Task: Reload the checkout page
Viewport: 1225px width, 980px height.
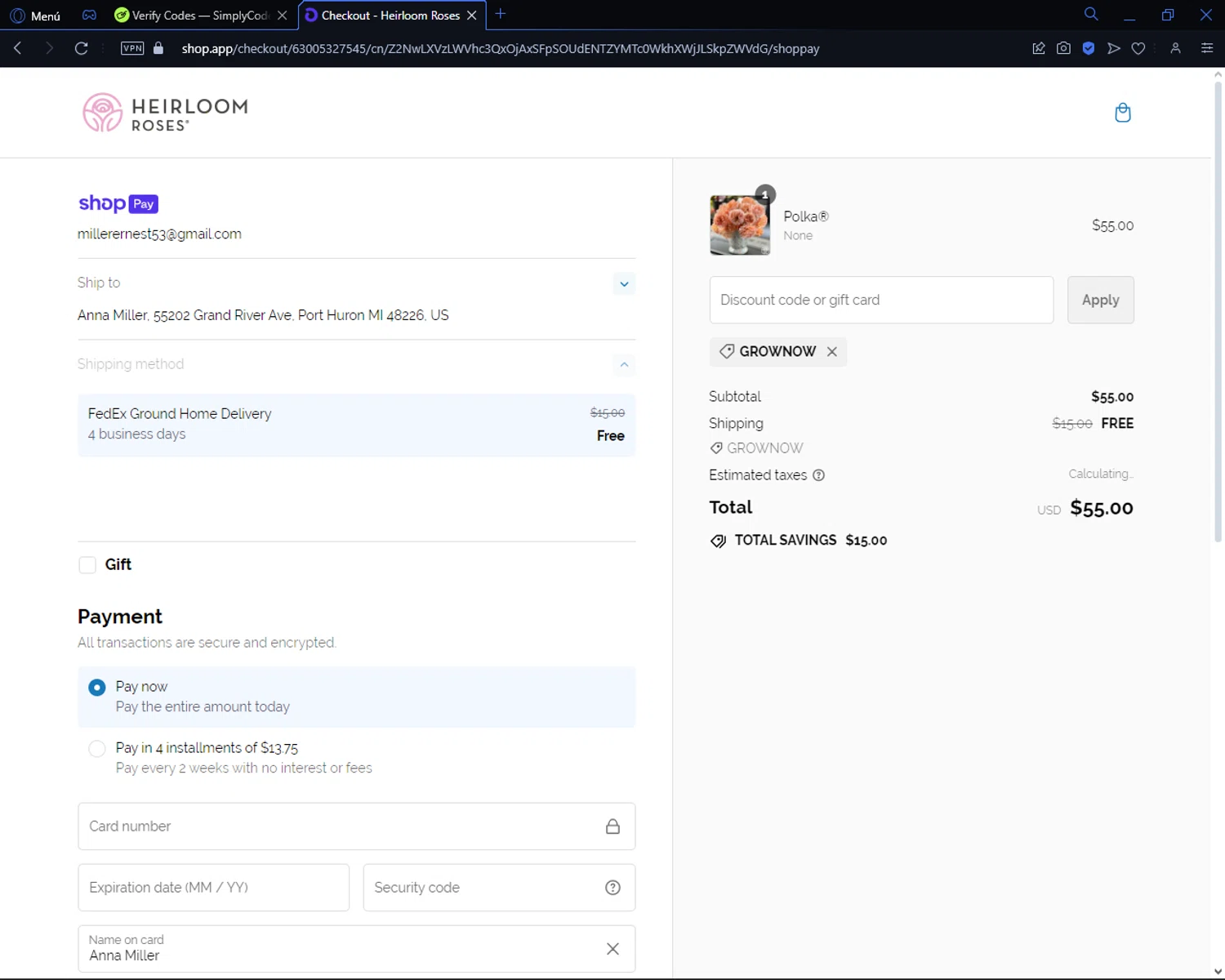Action: tap(81, 48)
